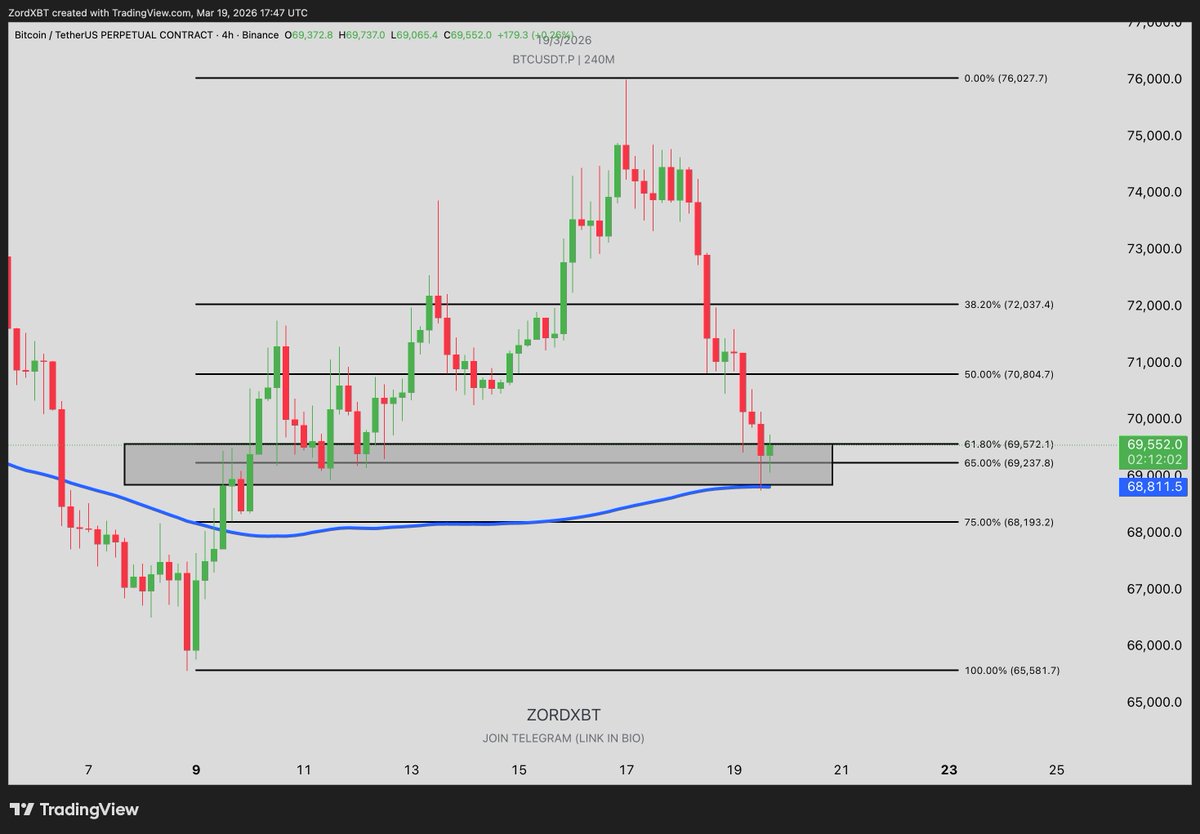Click date 13 on the time axis

pos(411,769)
